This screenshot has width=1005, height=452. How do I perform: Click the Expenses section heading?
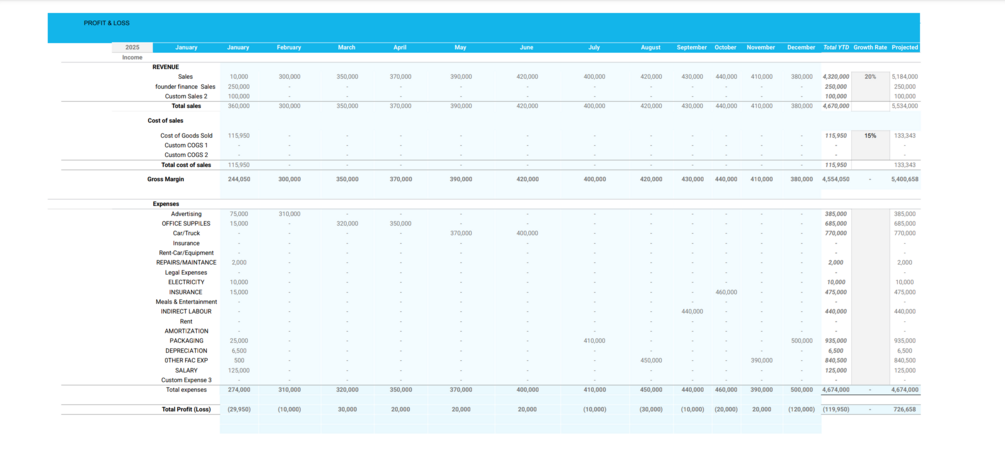pos(165,204)
